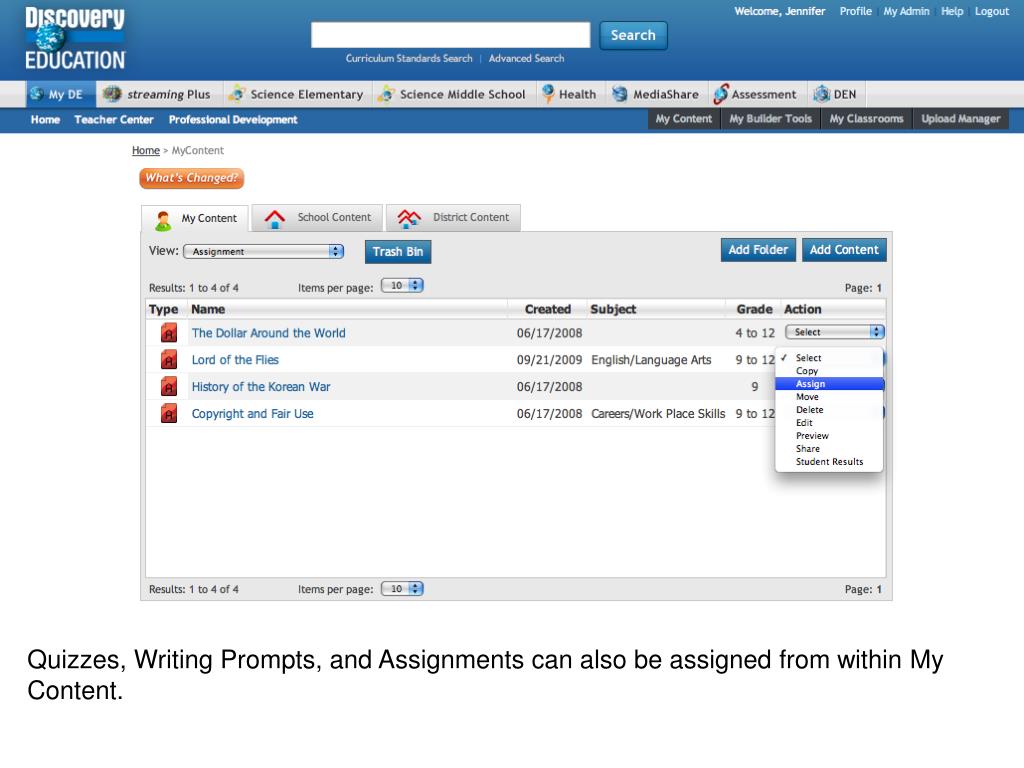The height and width of the screenshot is (768, 1024).
Task: Sort by the Created column header
Action: (548, 309)
